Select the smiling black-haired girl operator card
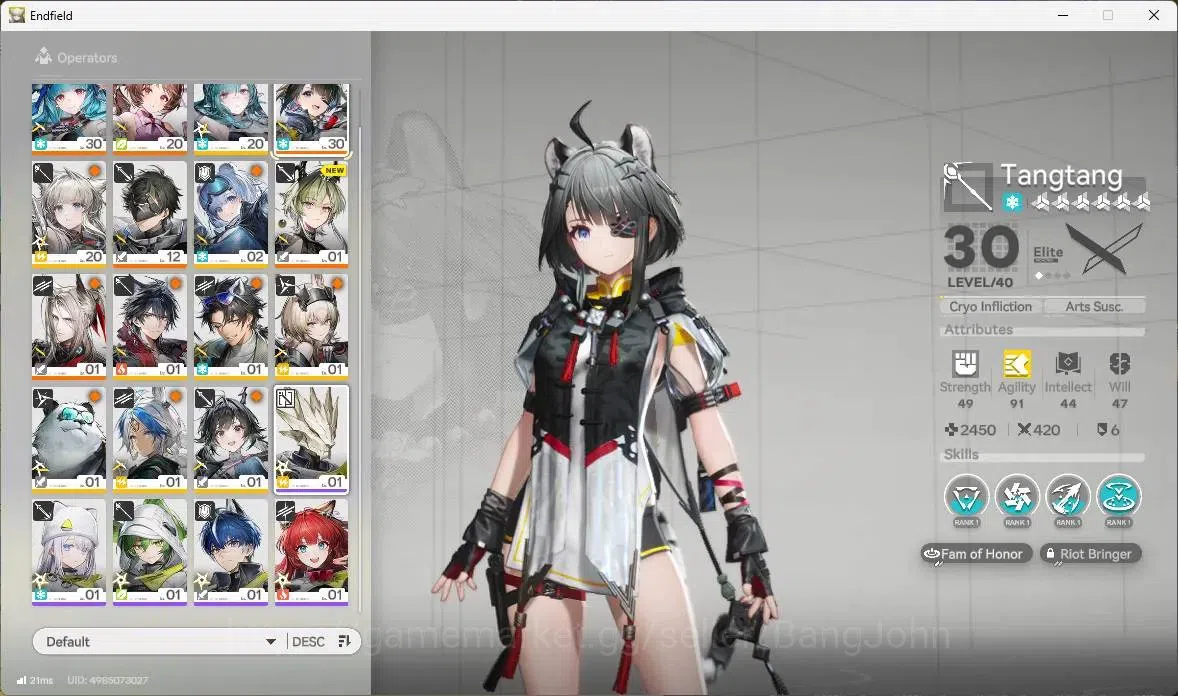 point(231,440)
